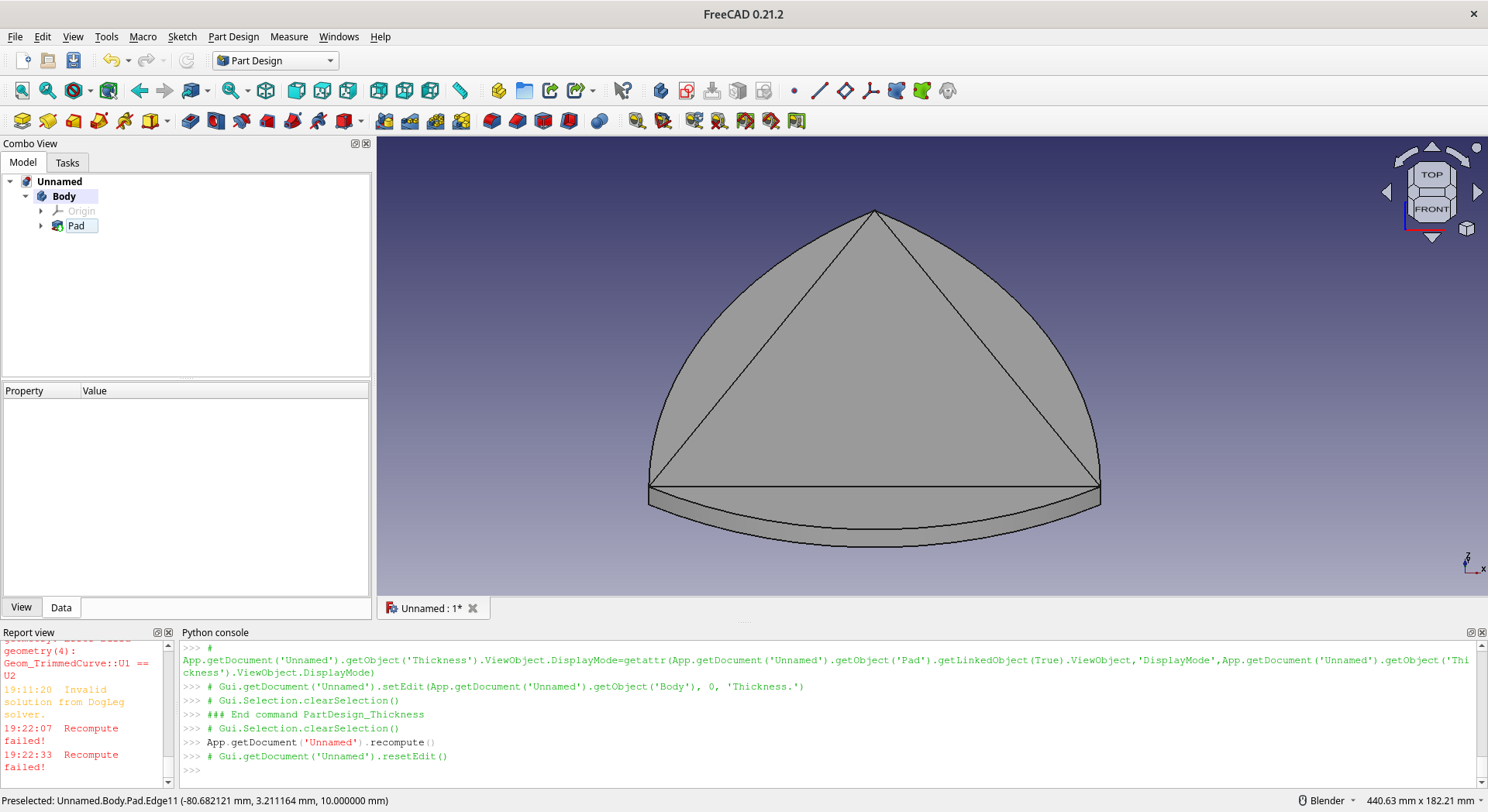This screenshot has width=1488, height=812.
Task: Toggle floating for Python console panel
Action: (1471, 633)
